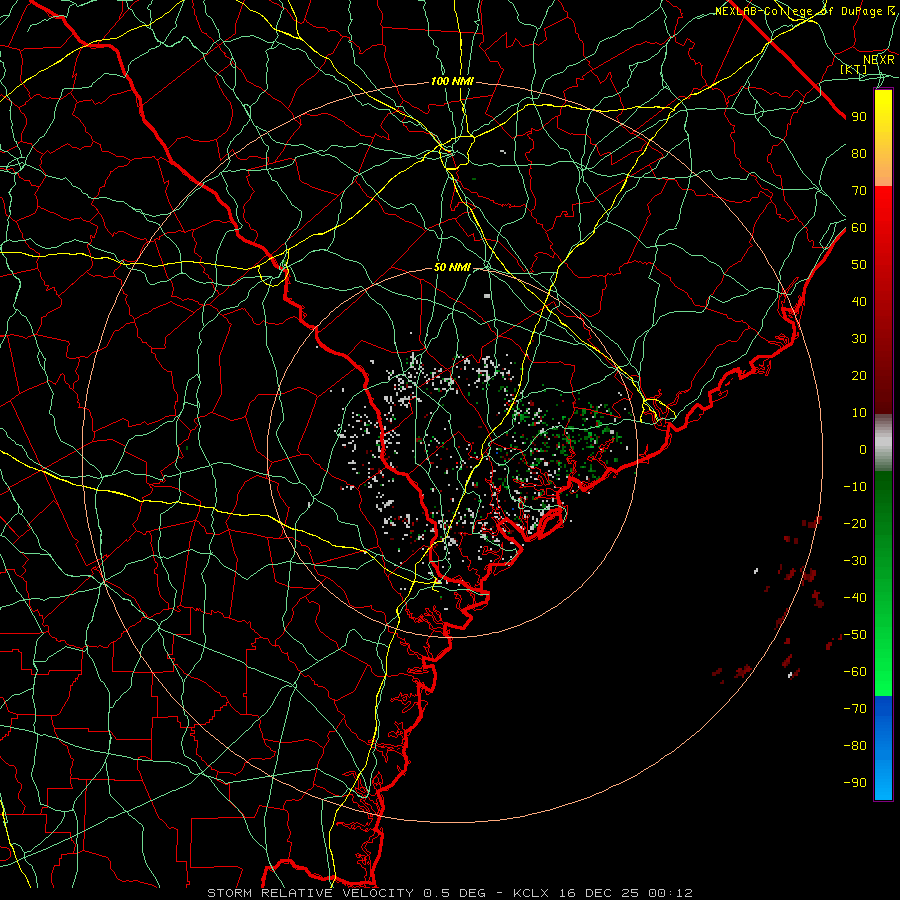The height and width of the screenshot is (900, 900).
Task: Click the "16 DEC 25" date in caption
Action: point(600,893)
